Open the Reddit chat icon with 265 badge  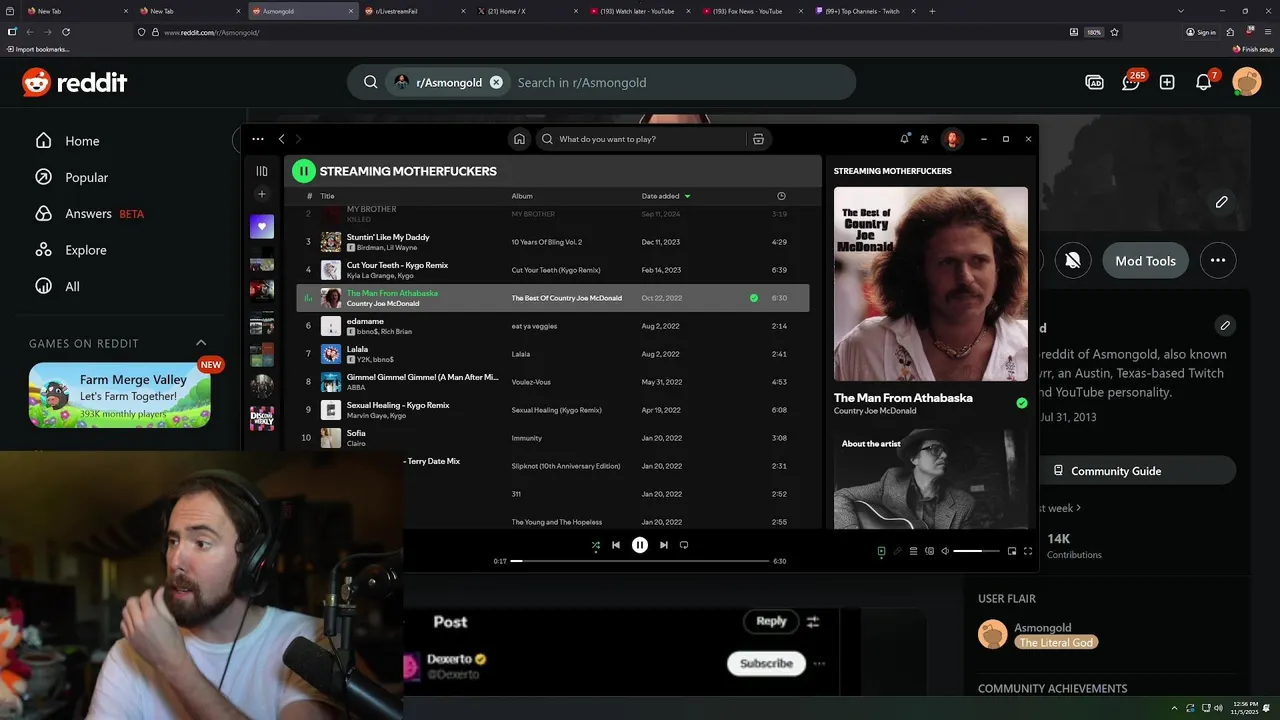(1131, 82)
